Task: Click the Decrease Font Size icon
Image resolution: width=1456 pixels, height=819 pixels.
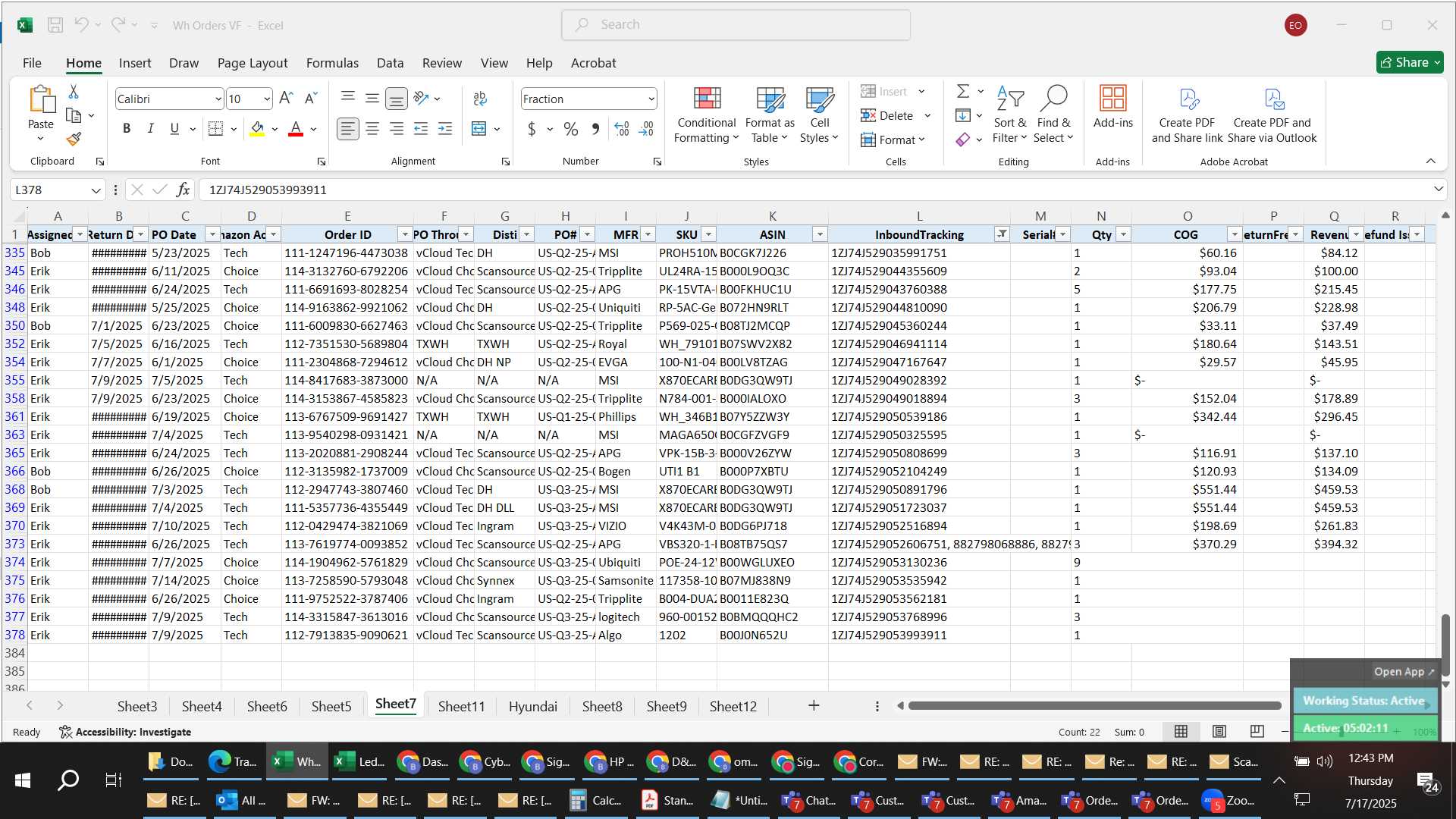Action: 311,99
